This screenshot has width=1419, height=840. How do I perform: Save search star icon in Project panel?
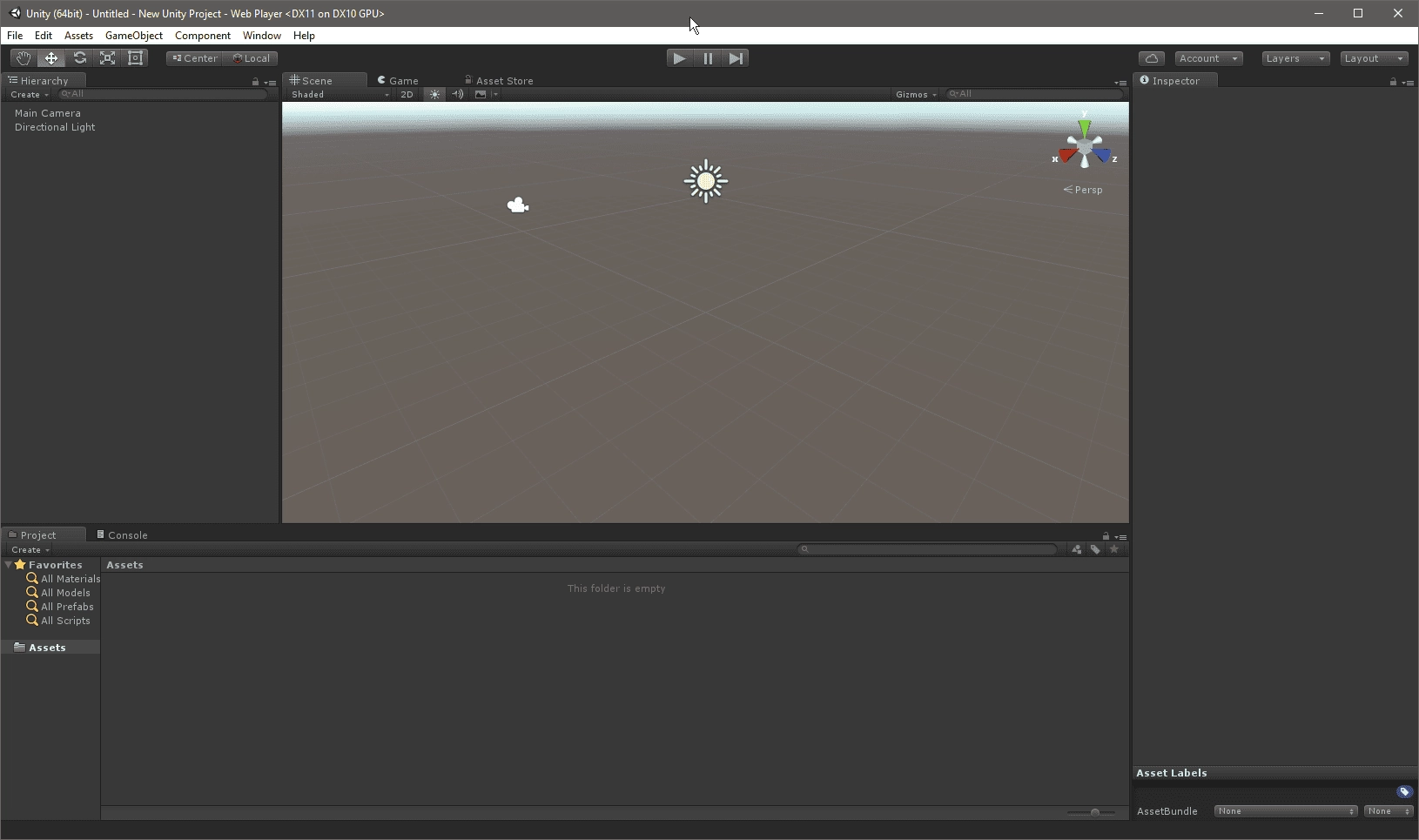[x=1113, y=549]
